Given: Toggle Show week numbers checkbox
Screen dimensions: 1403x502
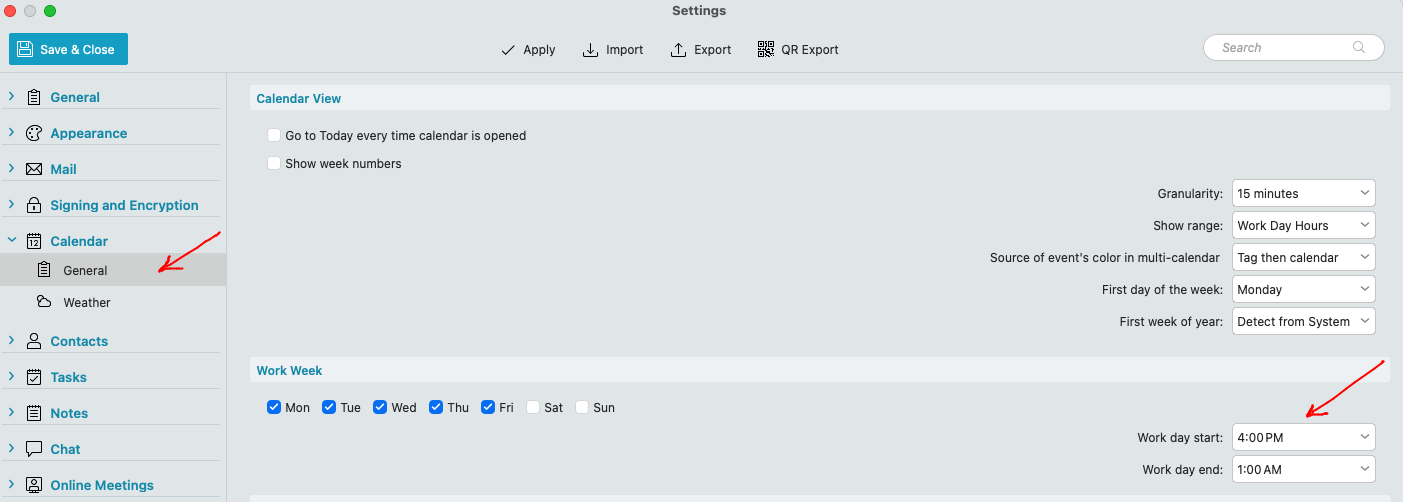Looking at the screenshot, I should [x=274, y=163].
